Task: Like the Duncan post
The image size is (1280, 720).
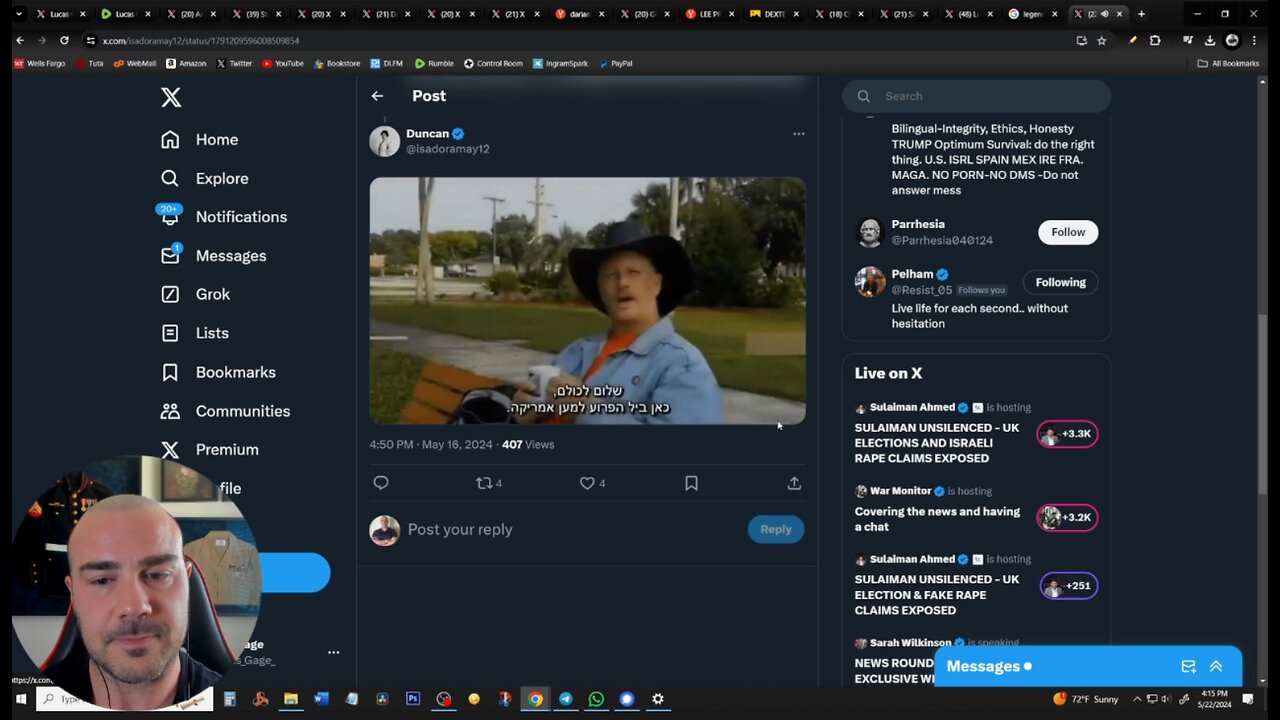Action: coord(587,483)
